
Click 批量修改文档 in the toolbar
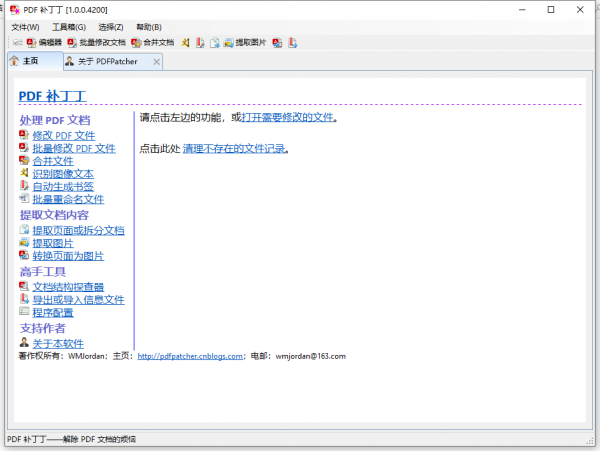(96, 42)
